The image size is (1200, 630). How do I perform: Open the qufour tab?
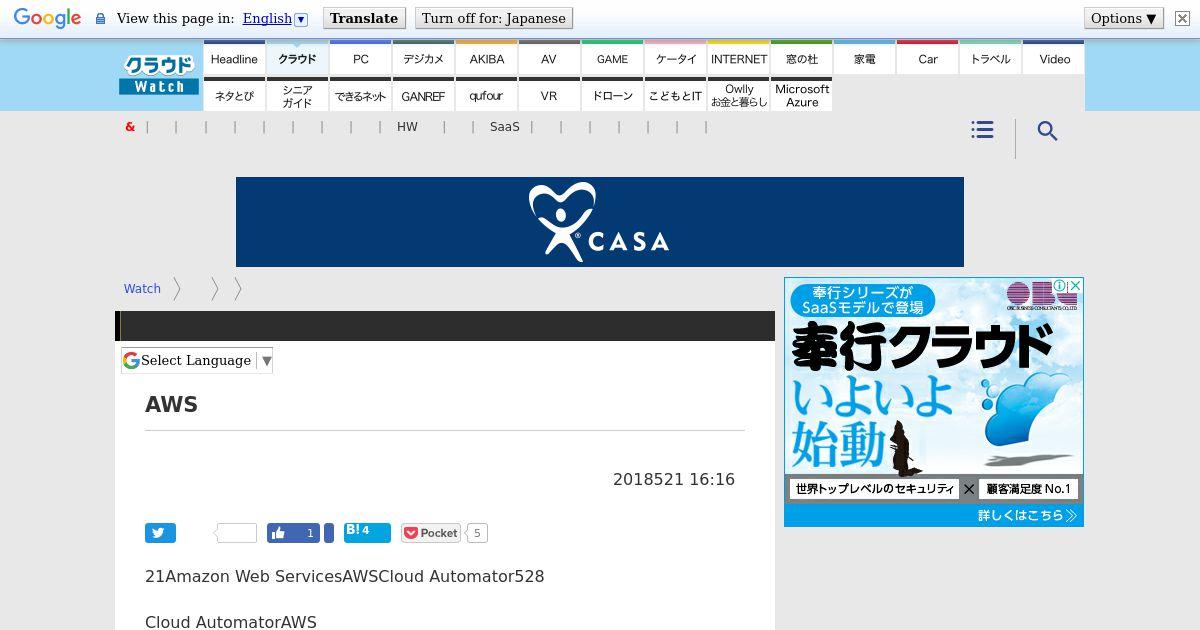coord(487,96)
